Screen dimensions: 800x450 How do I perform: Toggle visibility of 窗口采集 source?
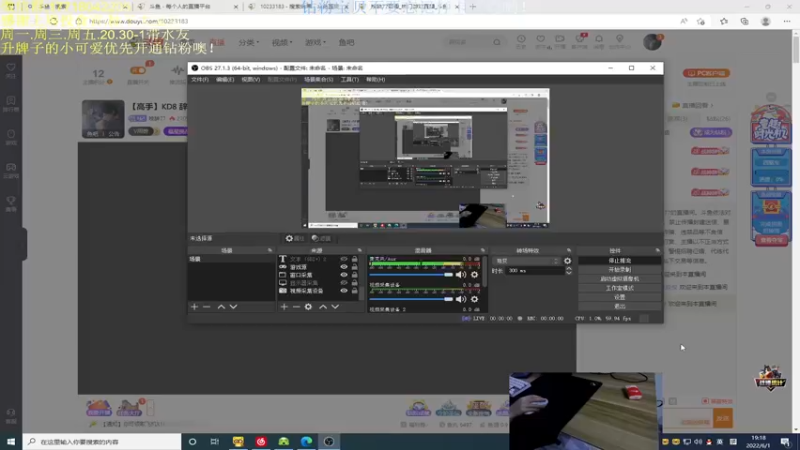click(x=344, y=274)
